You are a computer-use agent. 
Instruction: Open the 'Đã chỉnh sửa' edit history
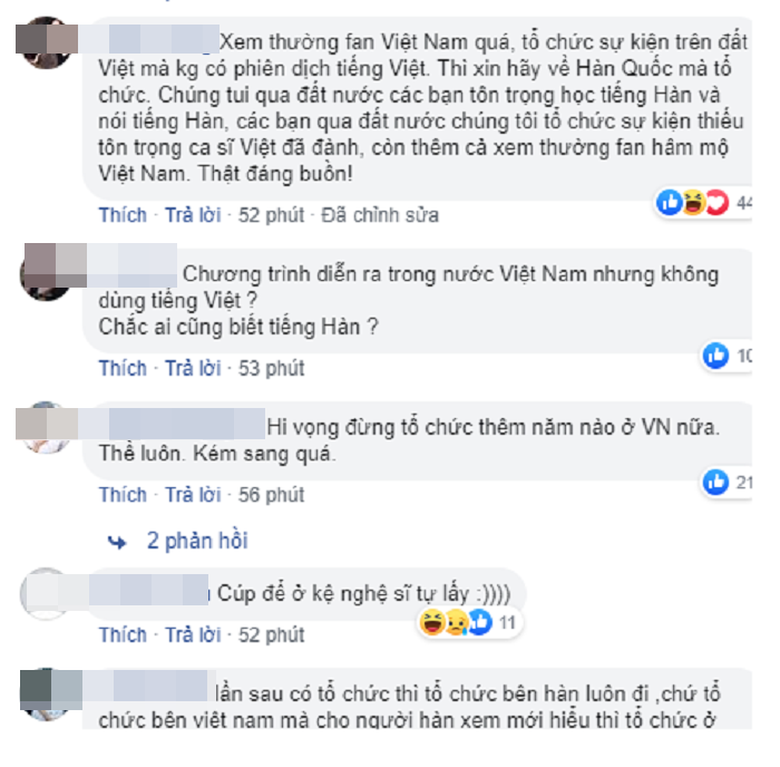(380, 215)
